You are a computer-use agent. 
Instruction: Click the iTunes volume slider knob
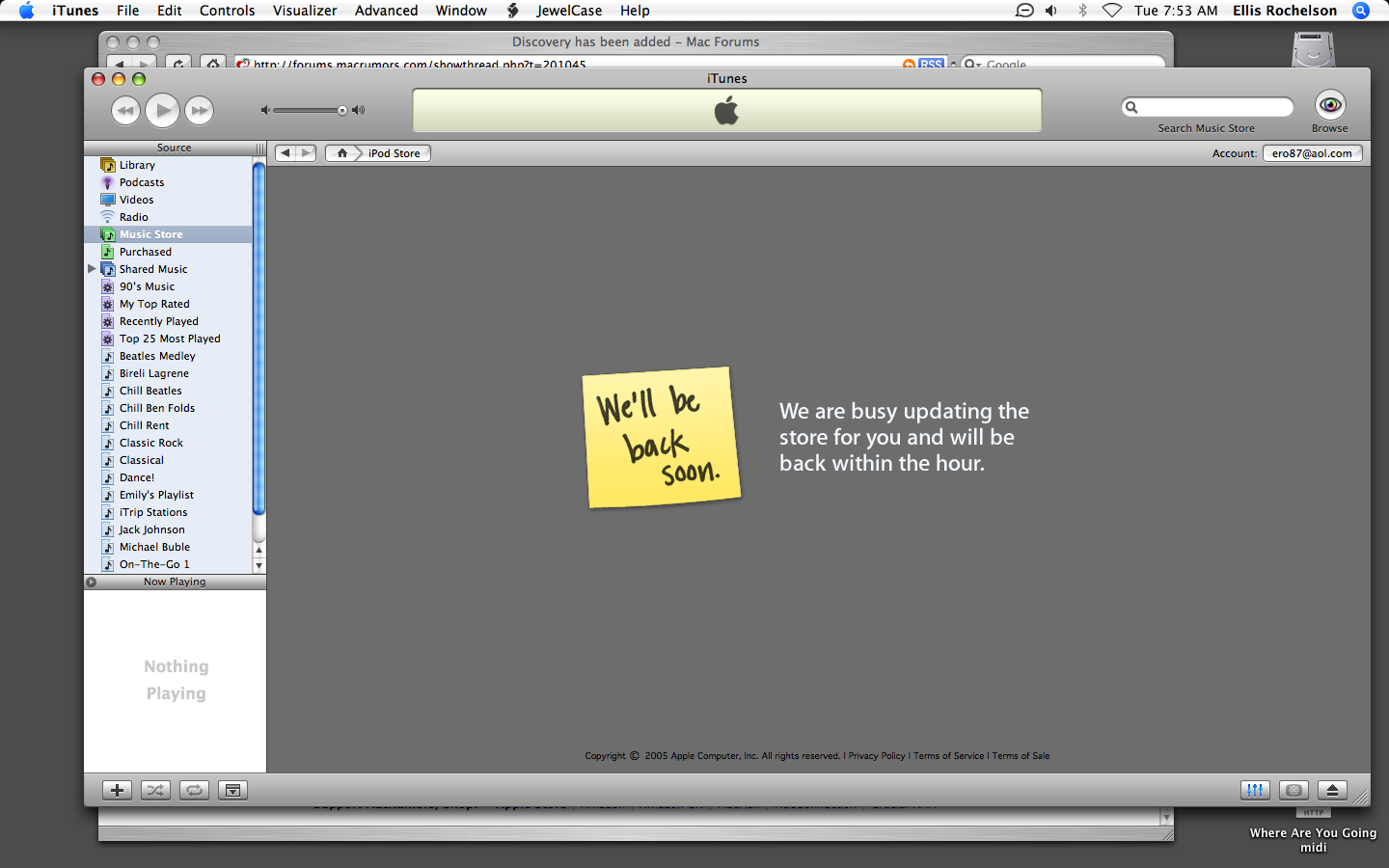tap(341, 110)
